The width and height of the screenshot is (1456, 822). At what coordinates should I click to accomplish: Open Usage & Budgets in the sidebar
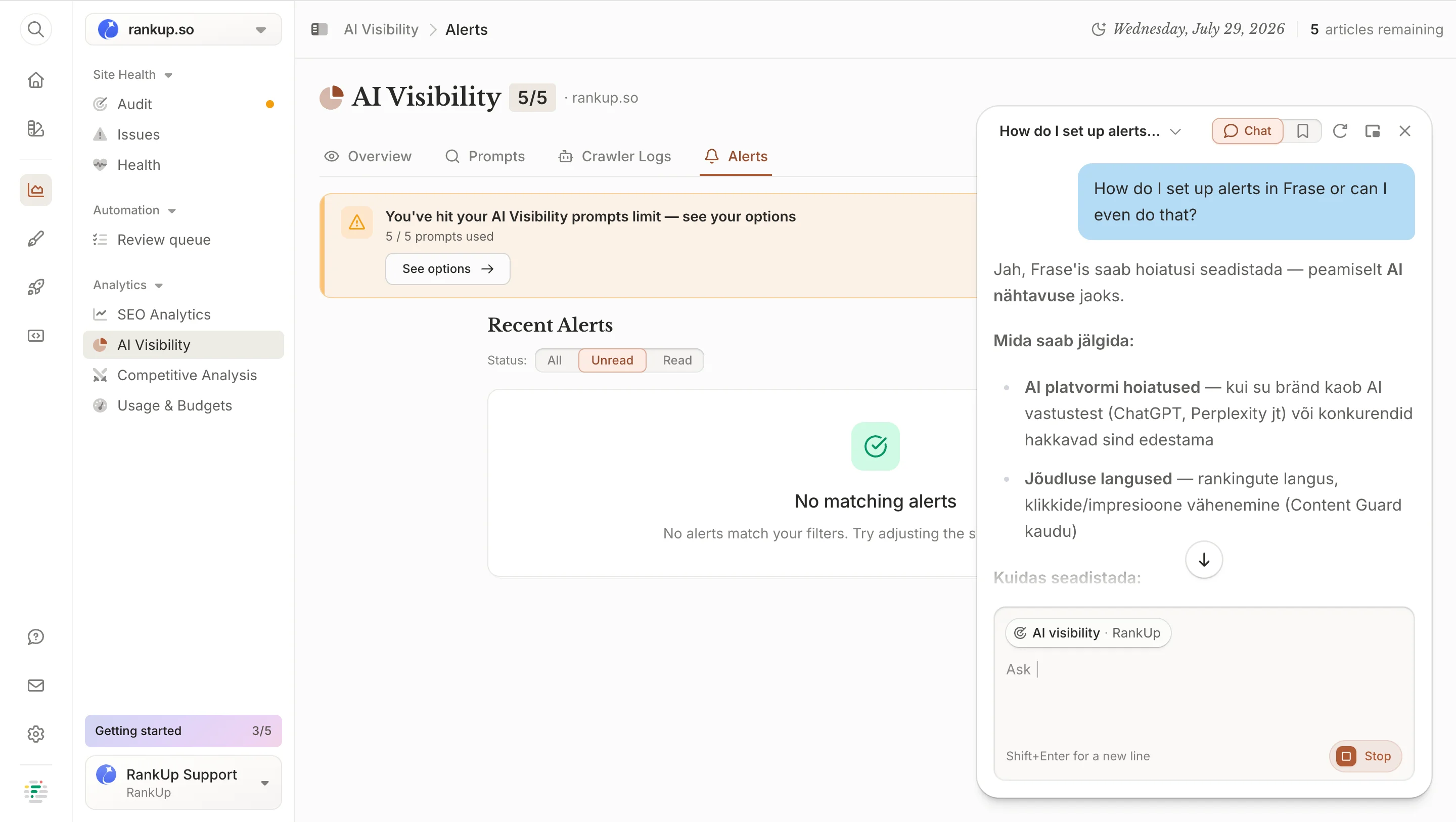click(183, 406)
